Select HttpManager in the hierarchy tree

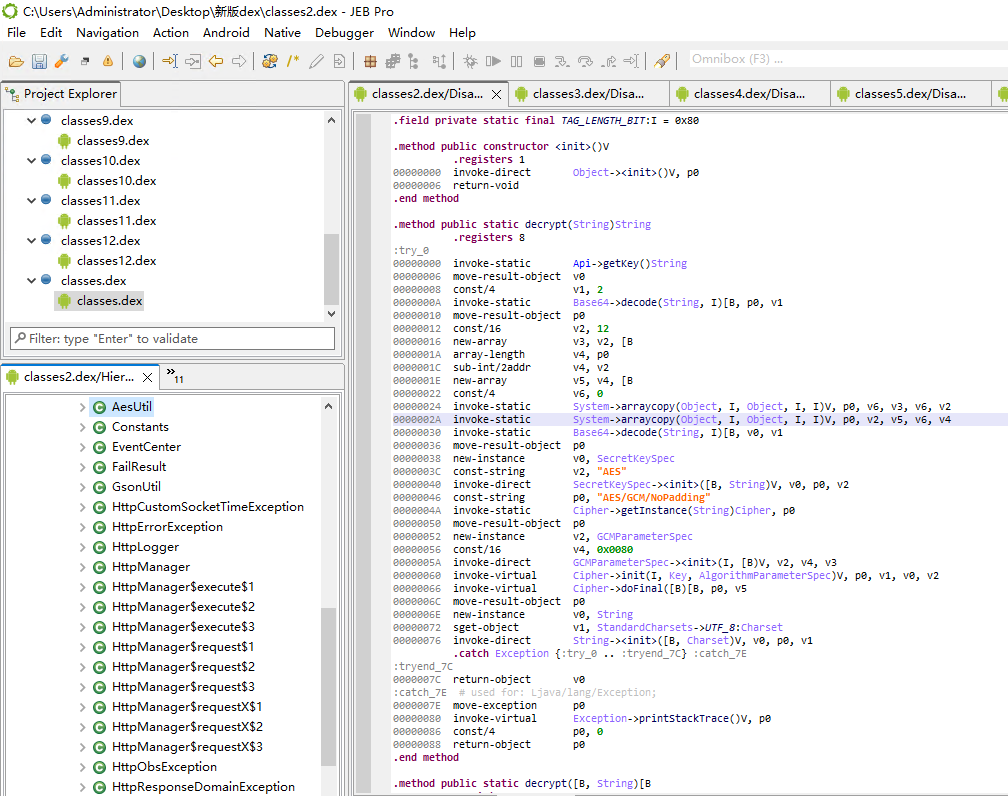point(151,567)
